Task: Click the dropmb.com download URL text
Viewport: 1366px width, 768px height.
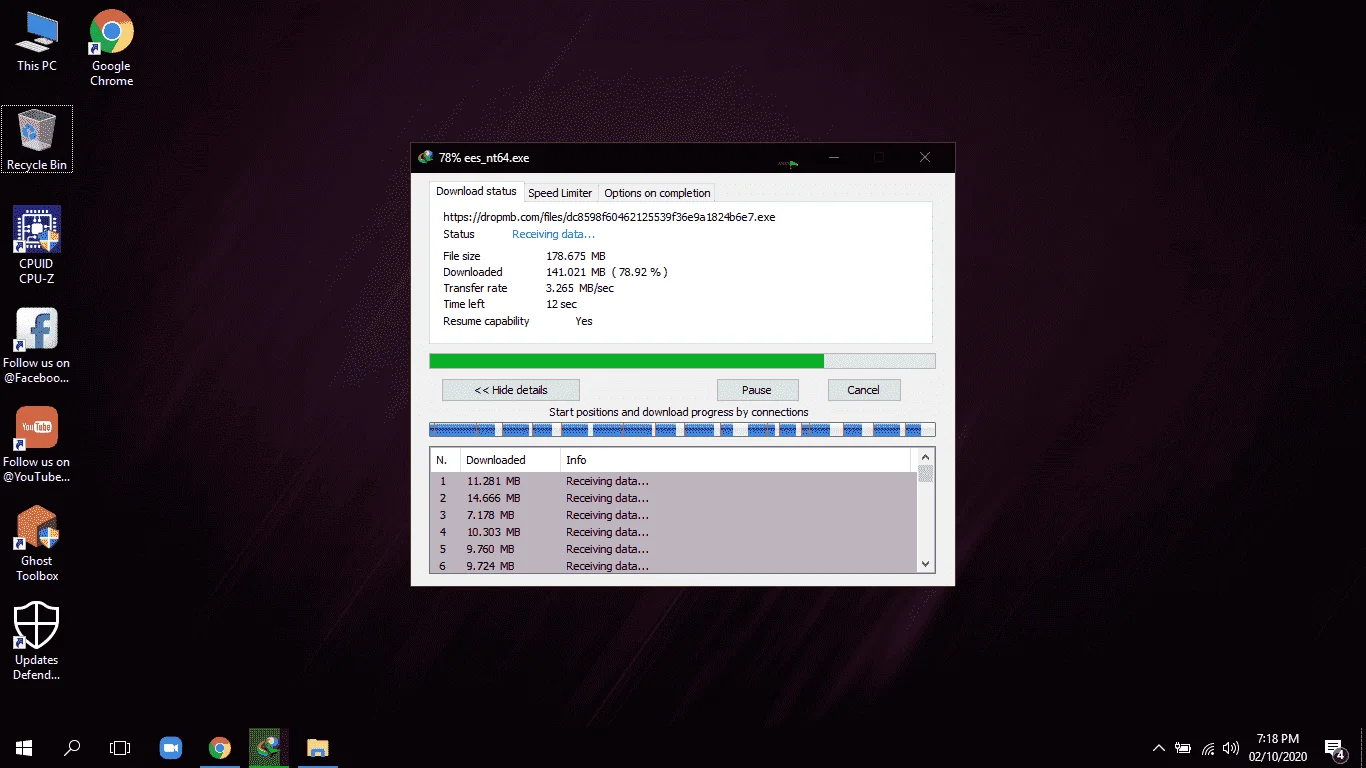Action: pos(609,216)
